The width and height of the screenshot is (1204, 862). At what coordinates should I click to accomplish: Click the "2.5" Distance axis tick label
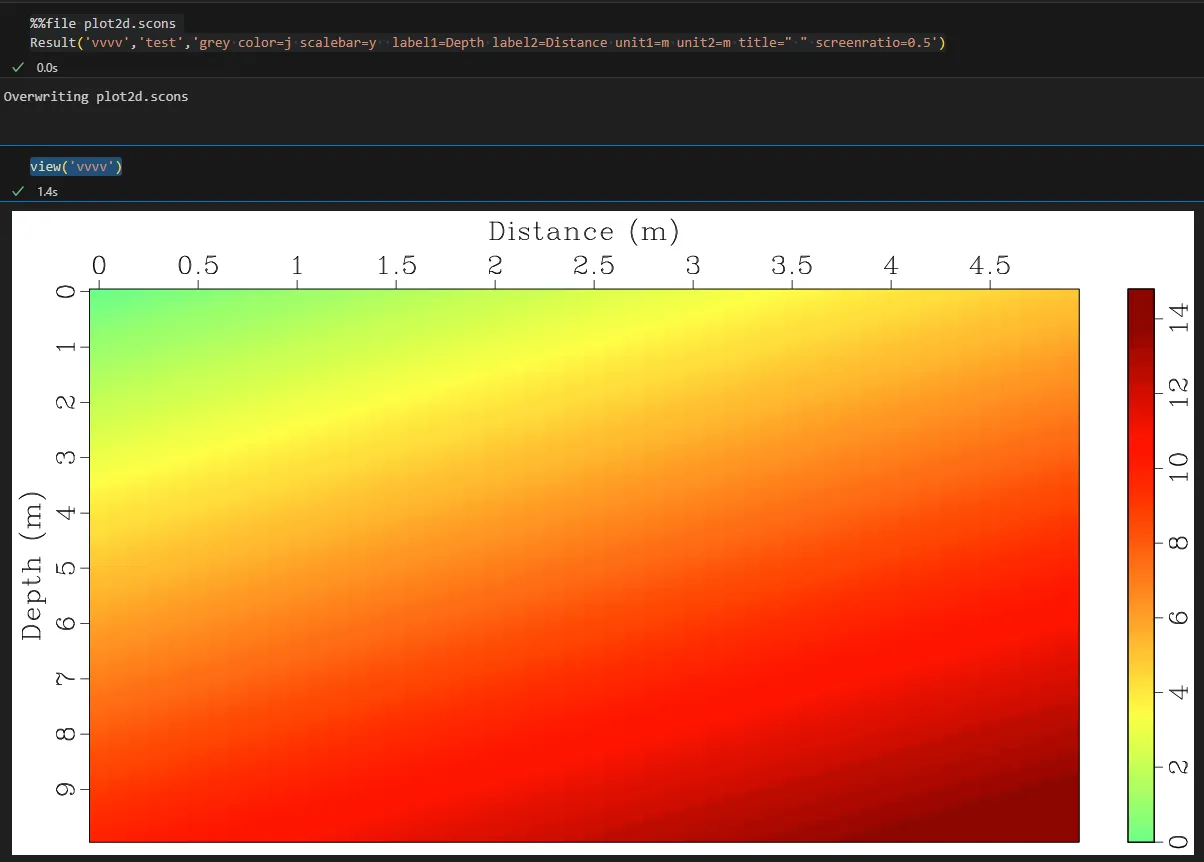[x=594, y=266]
